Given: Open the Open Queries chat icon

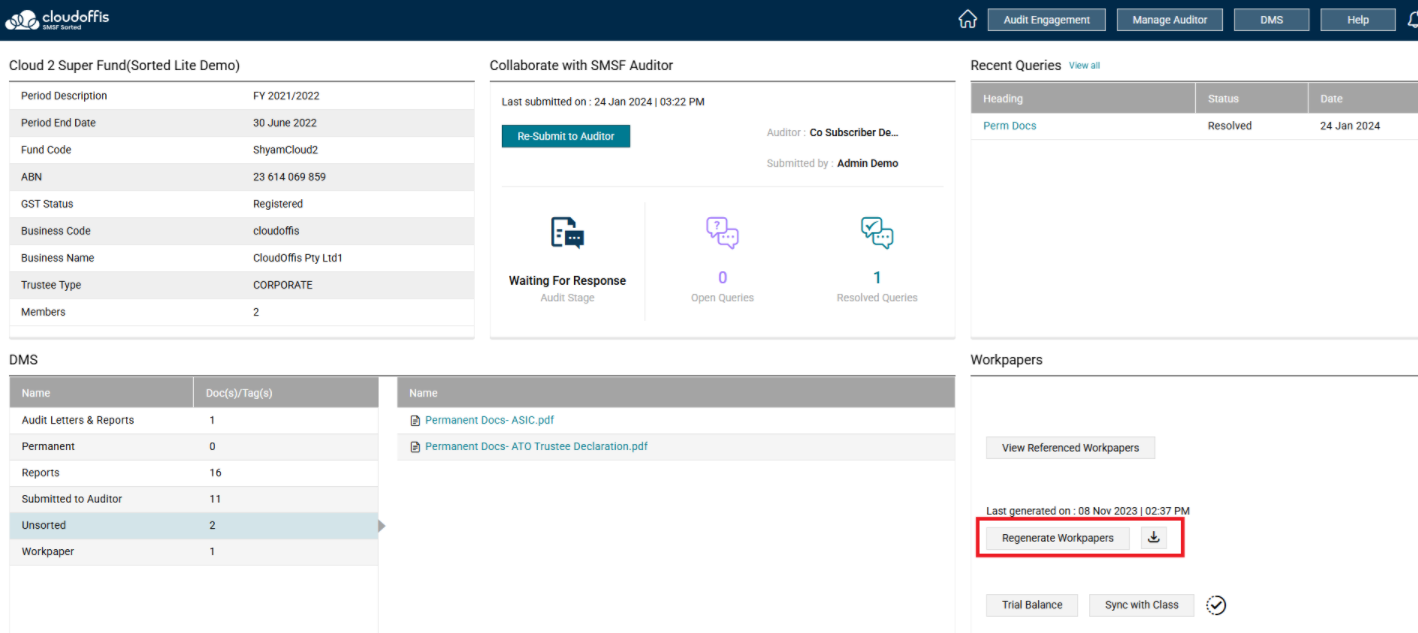Looking at the screenshot, I should (x=722, y=232).
